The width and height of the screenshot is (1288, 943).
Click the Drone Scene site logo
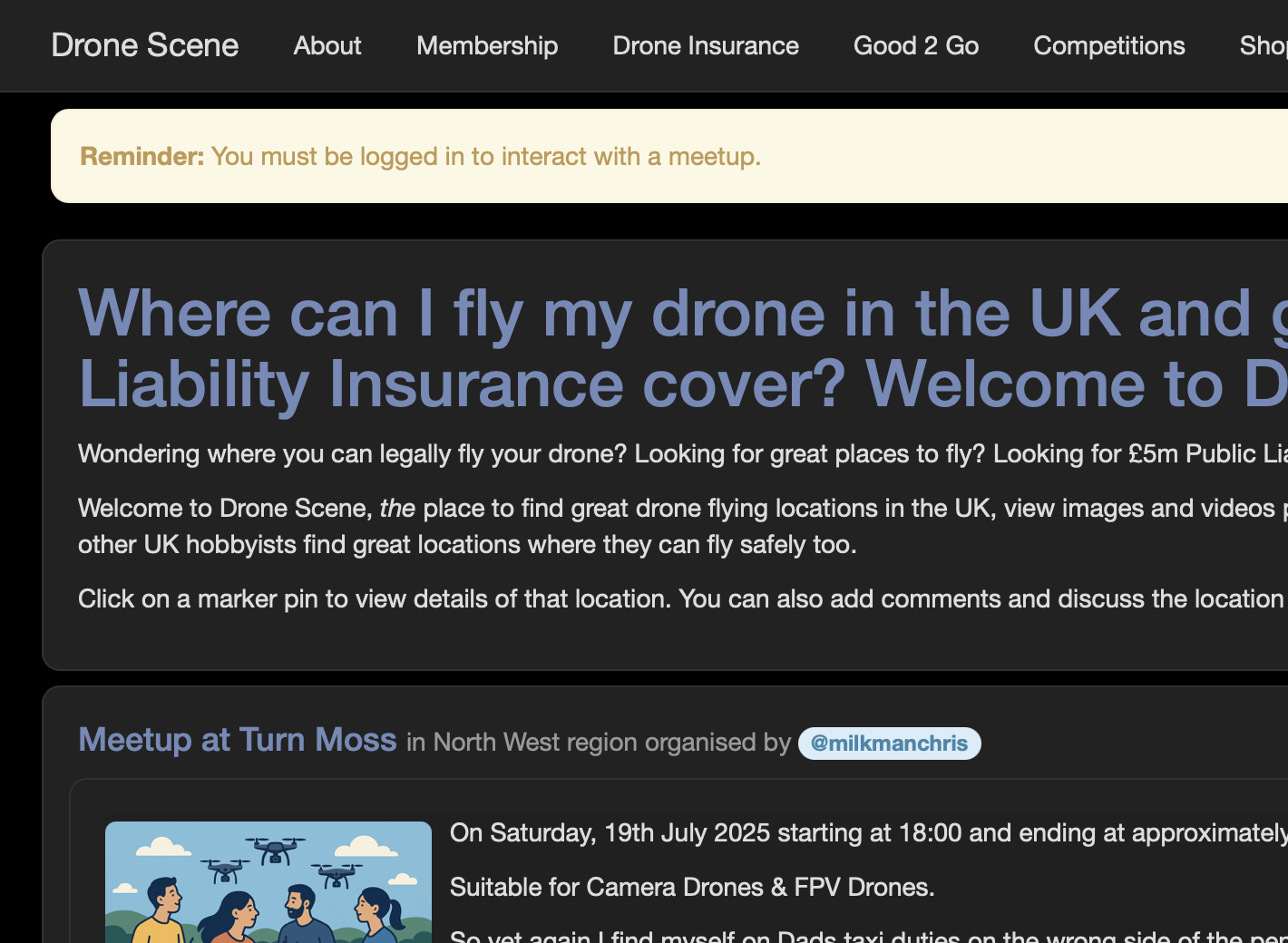[144, 45]
